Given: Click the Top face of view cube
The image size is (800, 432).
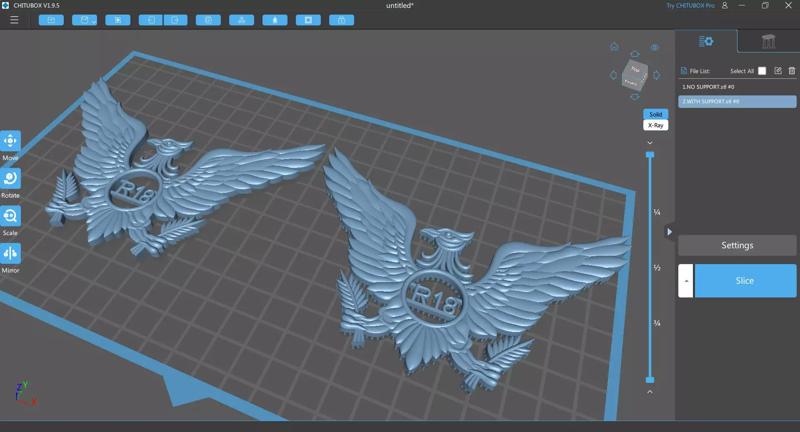Looking at the screenshot, I should 636,68.
